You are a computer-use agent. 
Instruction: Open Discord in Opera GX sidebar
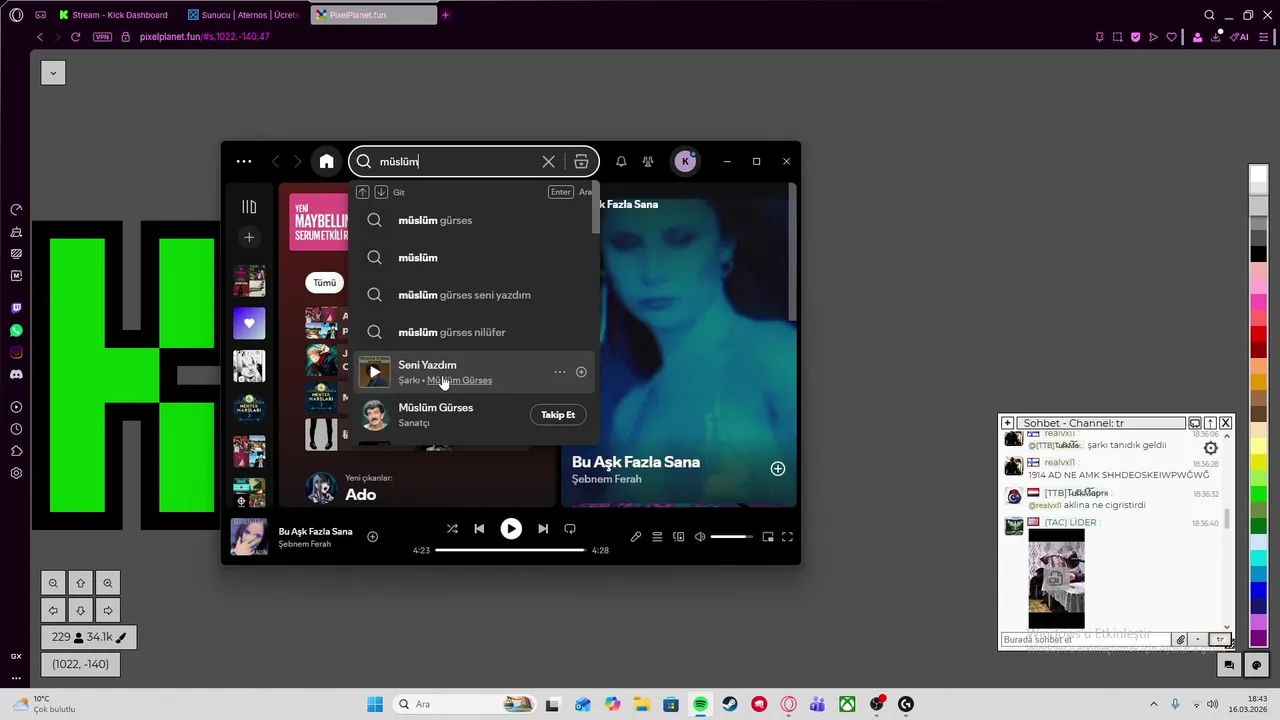point(16,374)
